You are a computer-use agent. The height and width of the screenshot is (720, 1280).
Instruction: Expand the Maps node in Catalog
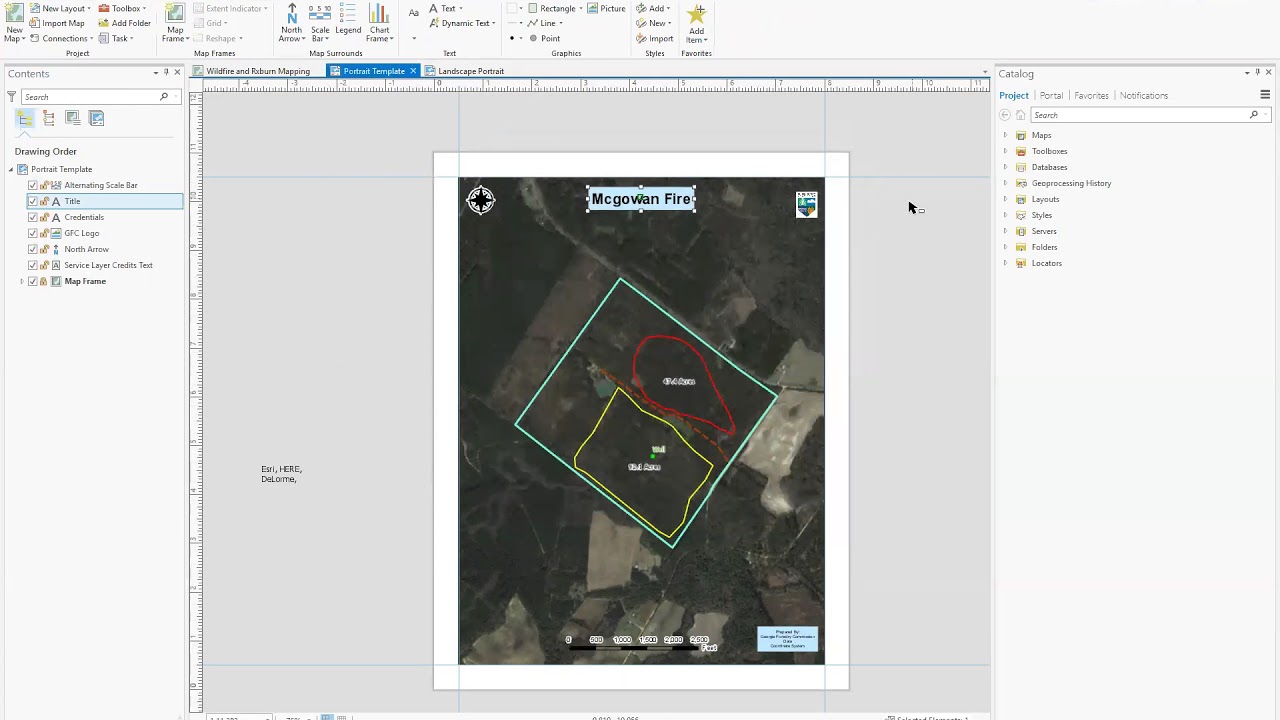pyautogui.click(x=1005, y=135)
